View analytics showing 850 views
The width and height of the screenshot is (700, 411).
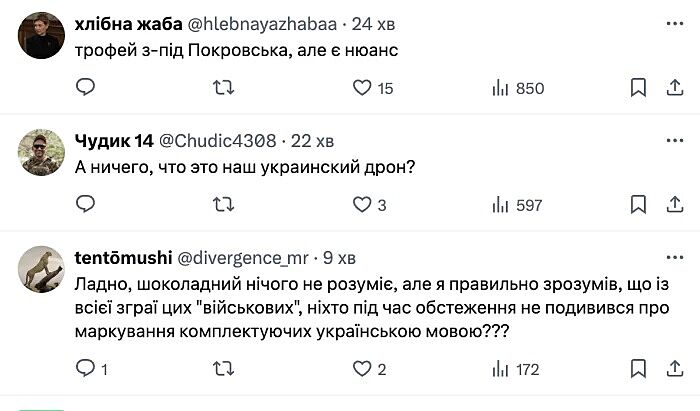(517, 88)
